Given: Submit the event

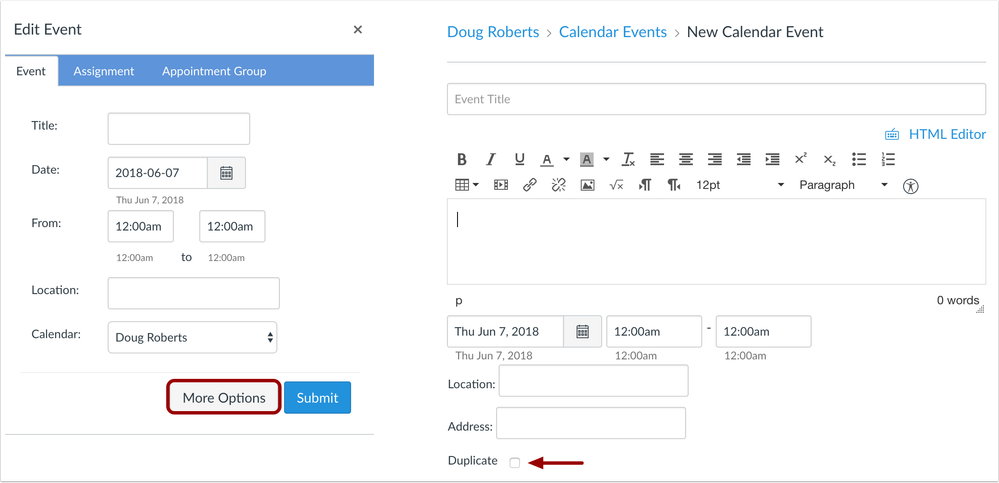Looking at the screenshot, I should tap(317, 398).
